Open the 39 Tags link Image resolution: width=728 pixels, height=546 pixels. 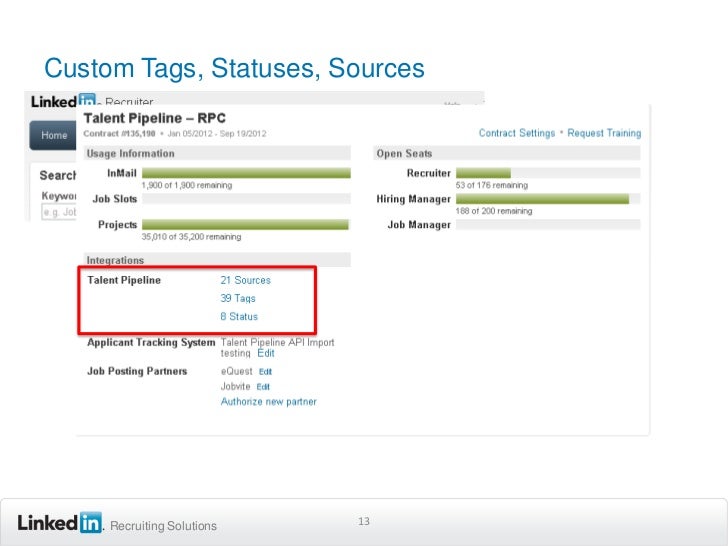click(238, 298)
